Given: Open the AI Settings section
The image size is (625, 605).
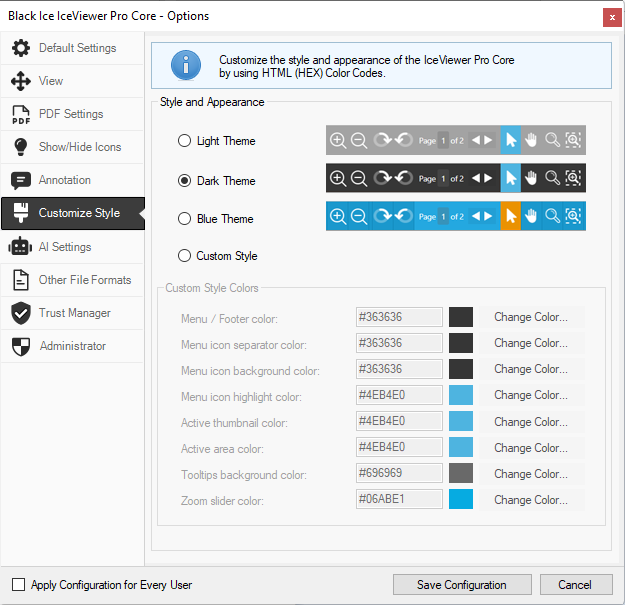Looking at the screenshot, I should tap(72, 247).
